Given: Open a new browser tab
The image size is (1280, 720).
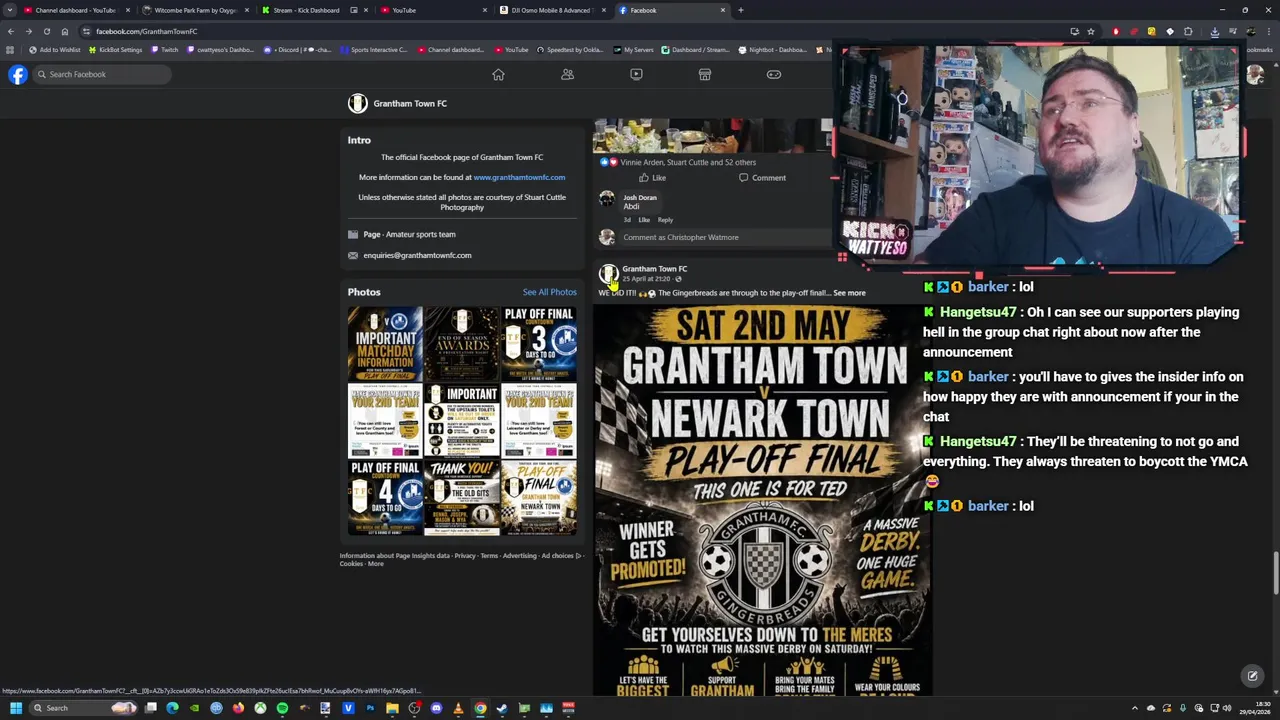Looking at the screenshot, I should (740, 10).
